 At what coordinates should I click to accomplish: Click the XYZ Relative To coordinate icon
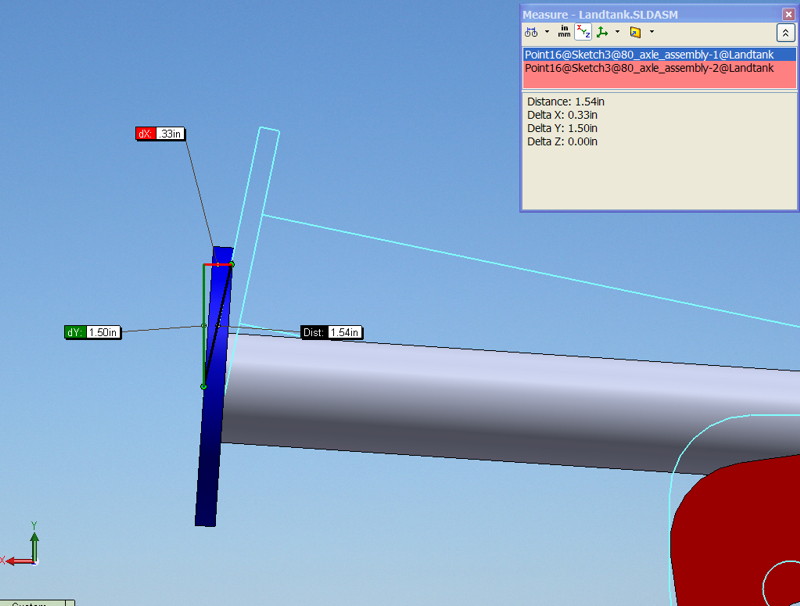coord(603,32)
